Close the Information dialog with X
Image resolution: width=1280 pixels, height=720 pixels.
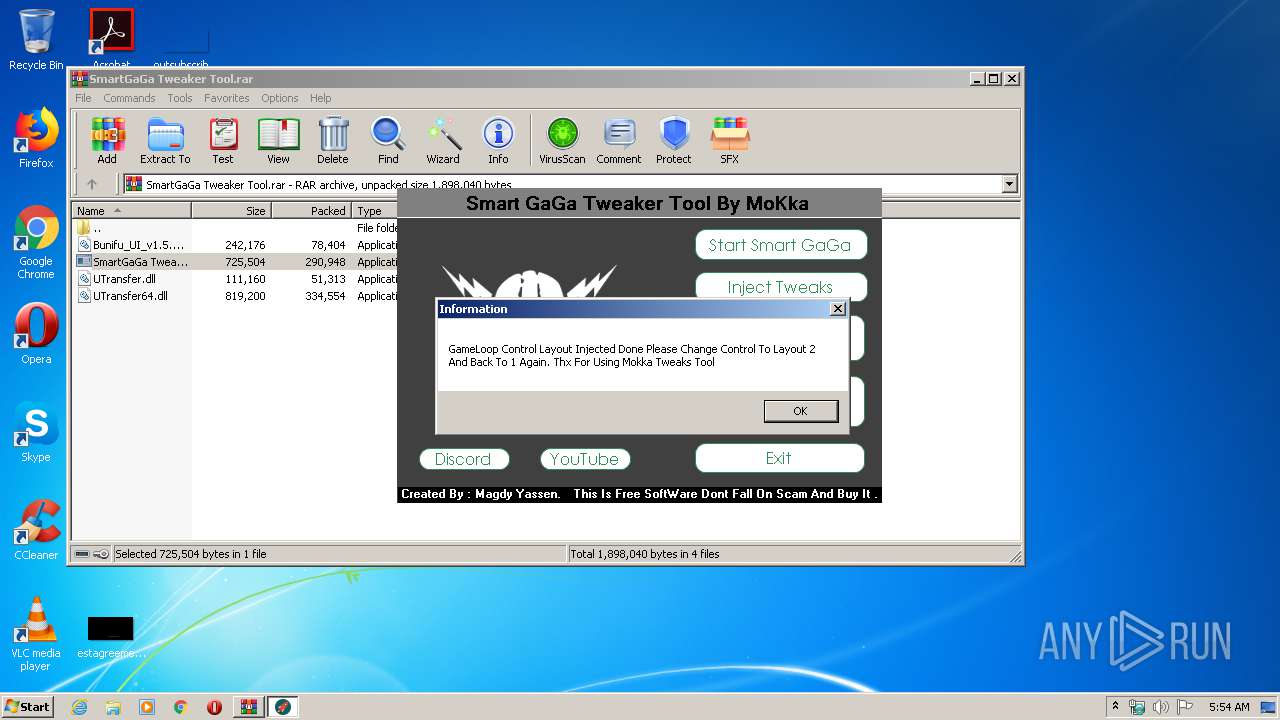click(838, 309)
